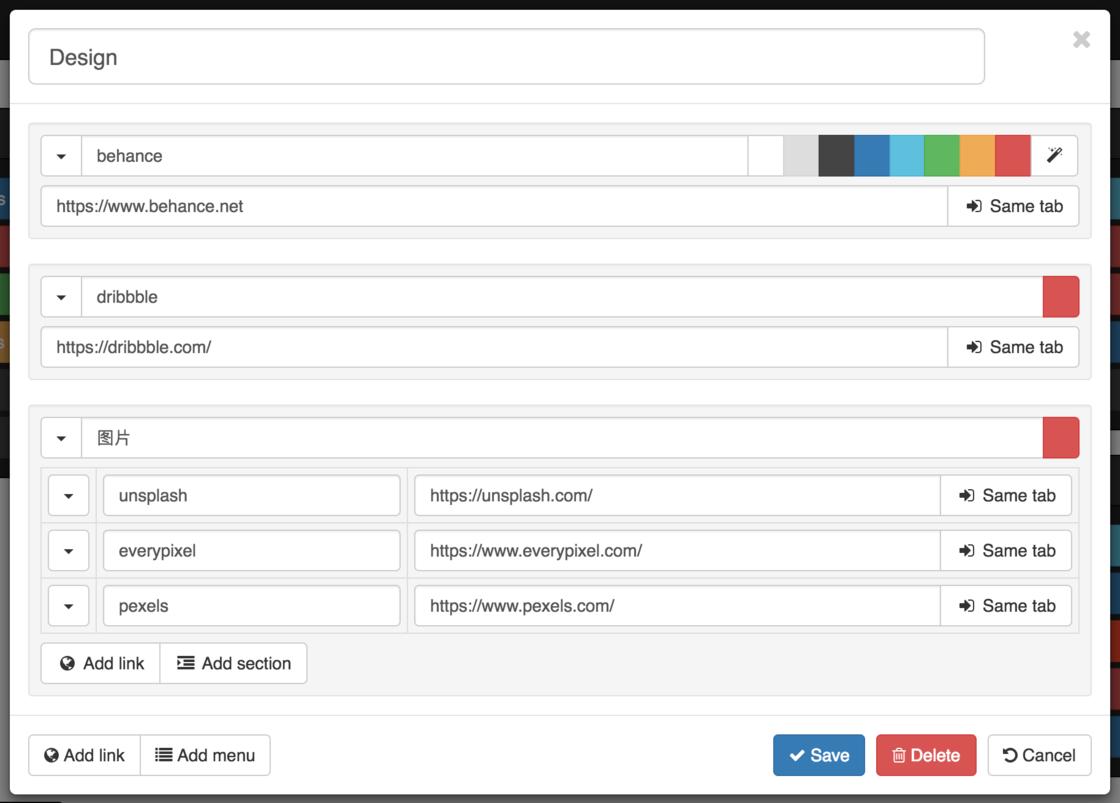Edit the https://www.pexels.com/ URL field
The height and width of the screenshot is (803, 1120).
(677, 606)
